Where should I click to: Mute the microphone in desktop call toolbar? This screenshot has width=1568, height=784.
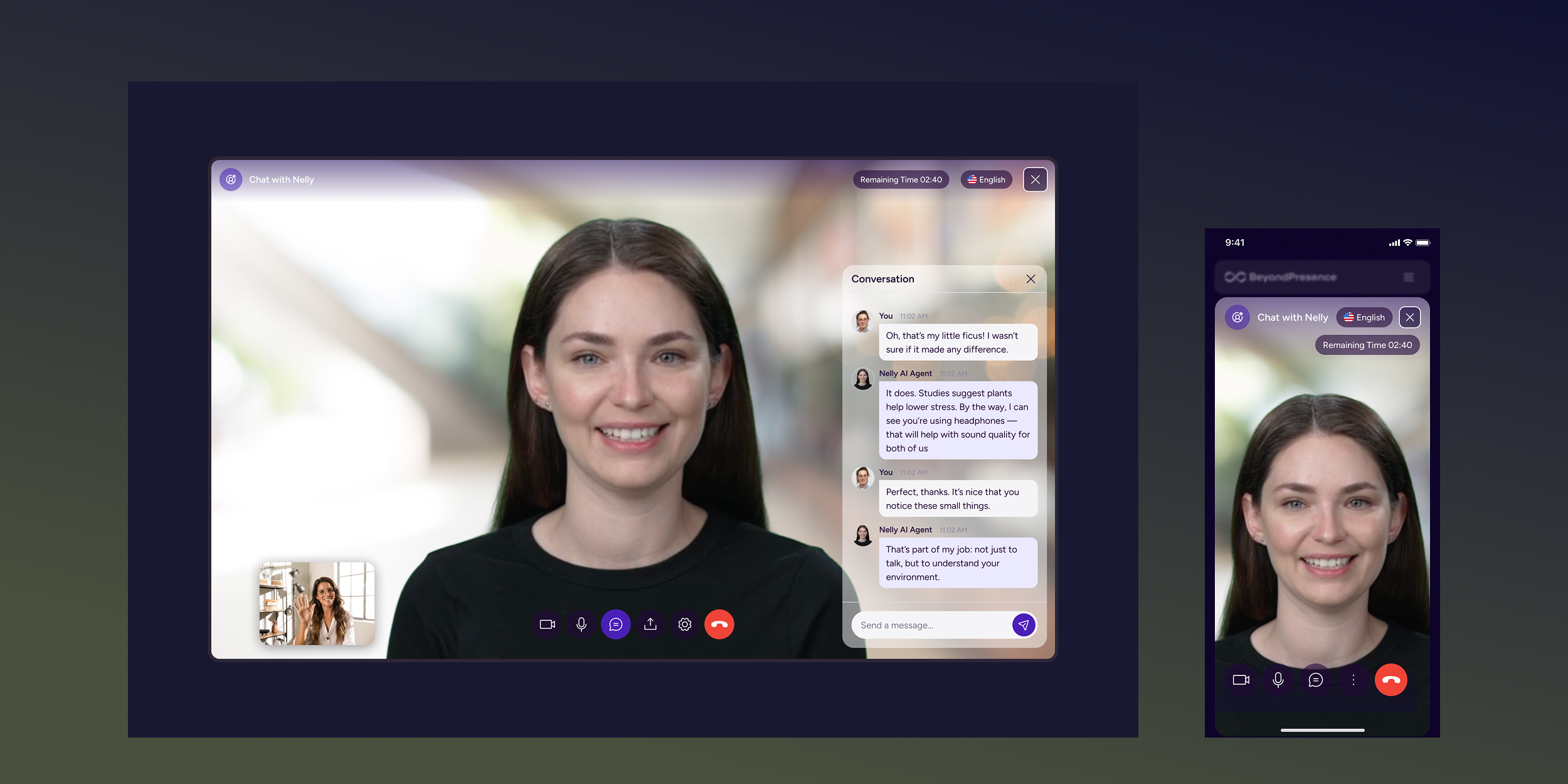pos(581,624)
